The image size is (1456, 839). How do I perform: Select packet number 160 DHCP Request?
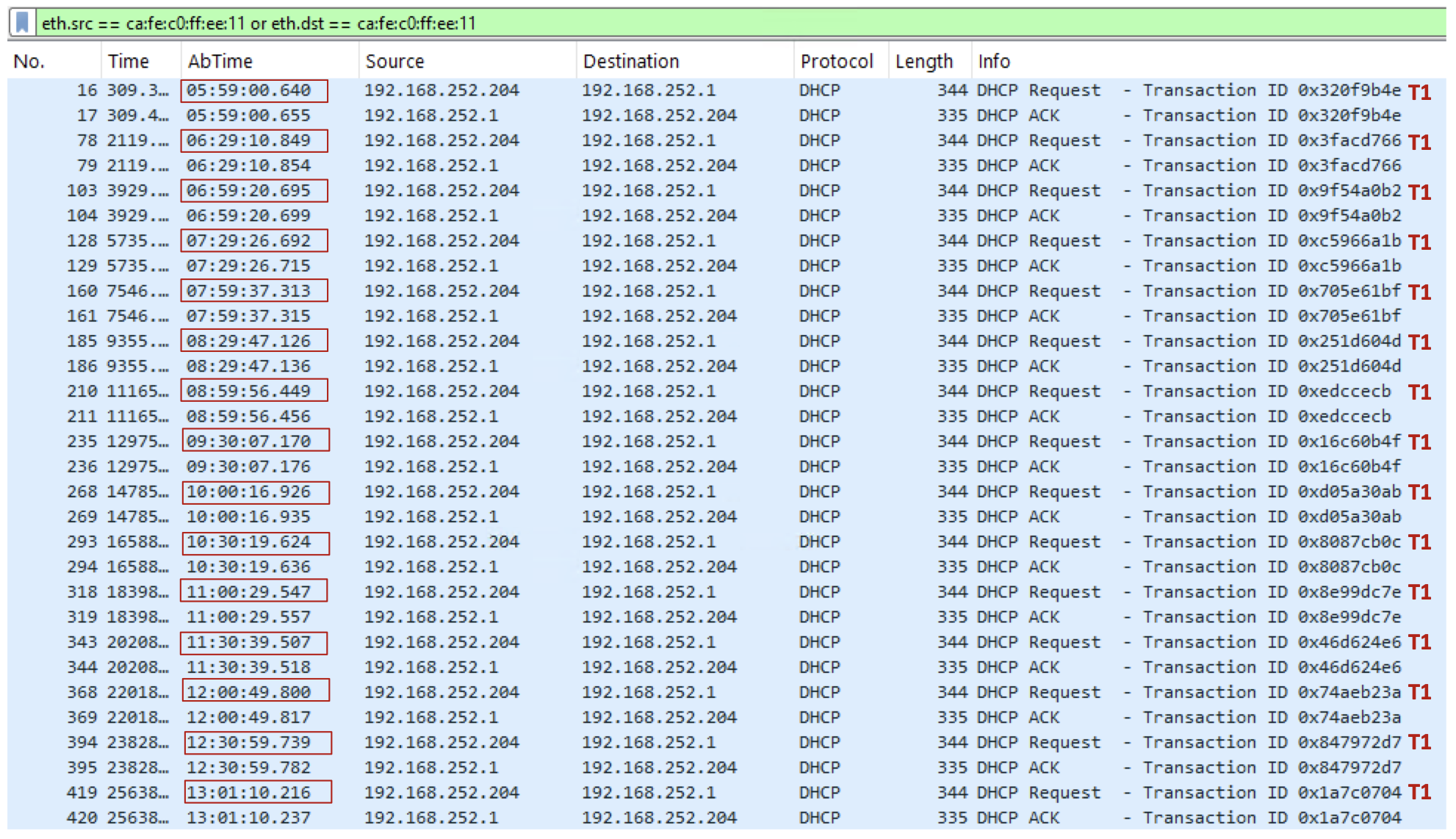(727, 291)
